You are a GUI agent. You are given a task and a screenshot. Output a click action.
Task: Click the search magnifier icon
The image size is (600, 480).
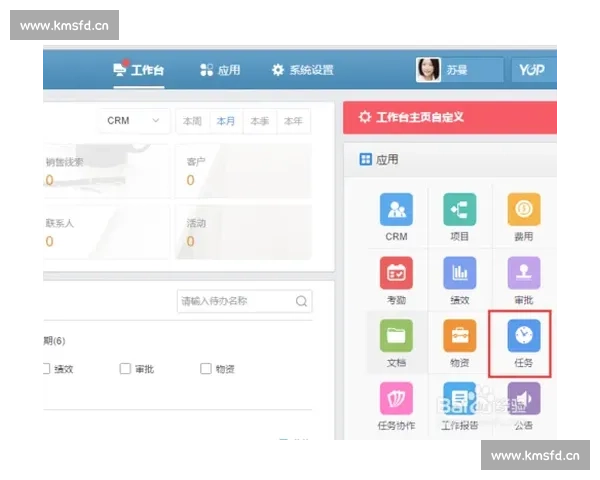(302, 301)
